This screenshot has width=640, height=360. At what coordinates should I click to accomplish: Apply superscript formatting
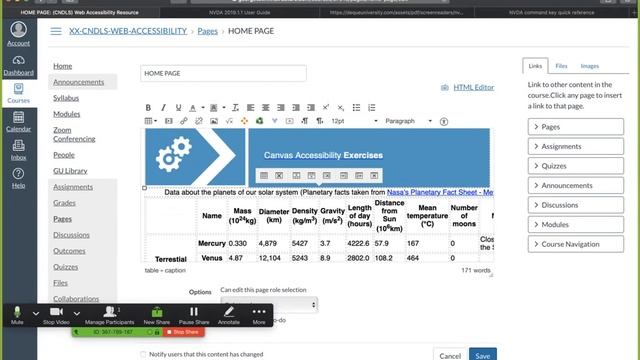(325, 108)
